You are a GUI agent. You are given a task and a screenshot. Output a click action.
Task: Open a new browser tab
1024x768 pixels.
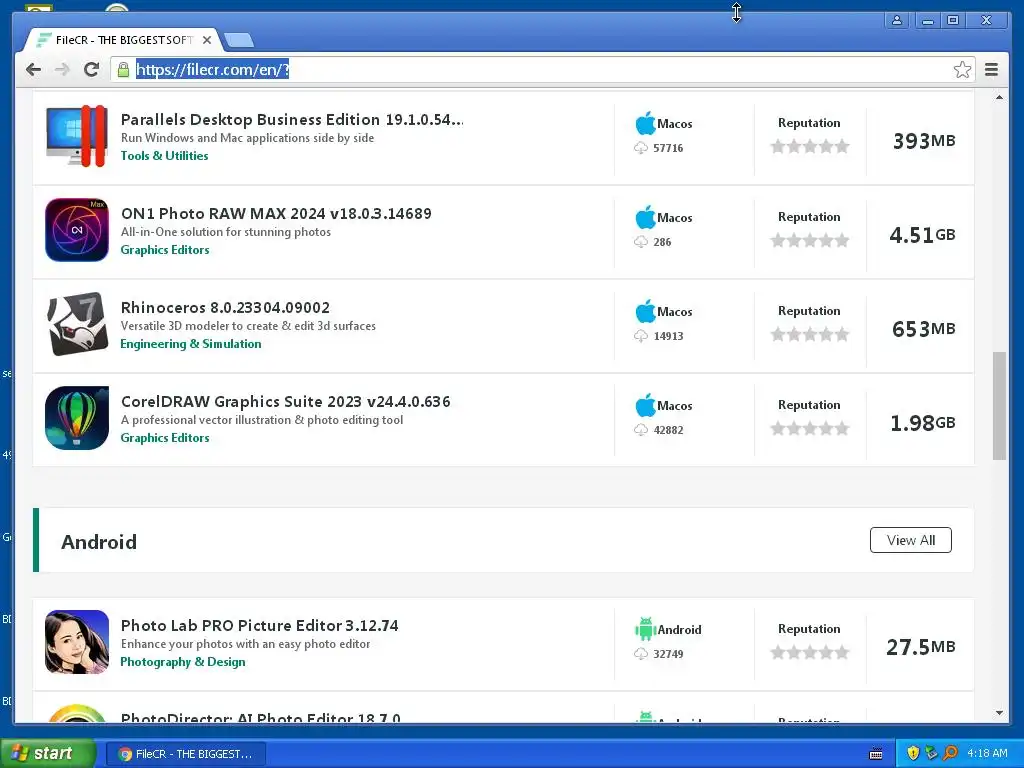[x=239, y=40]
